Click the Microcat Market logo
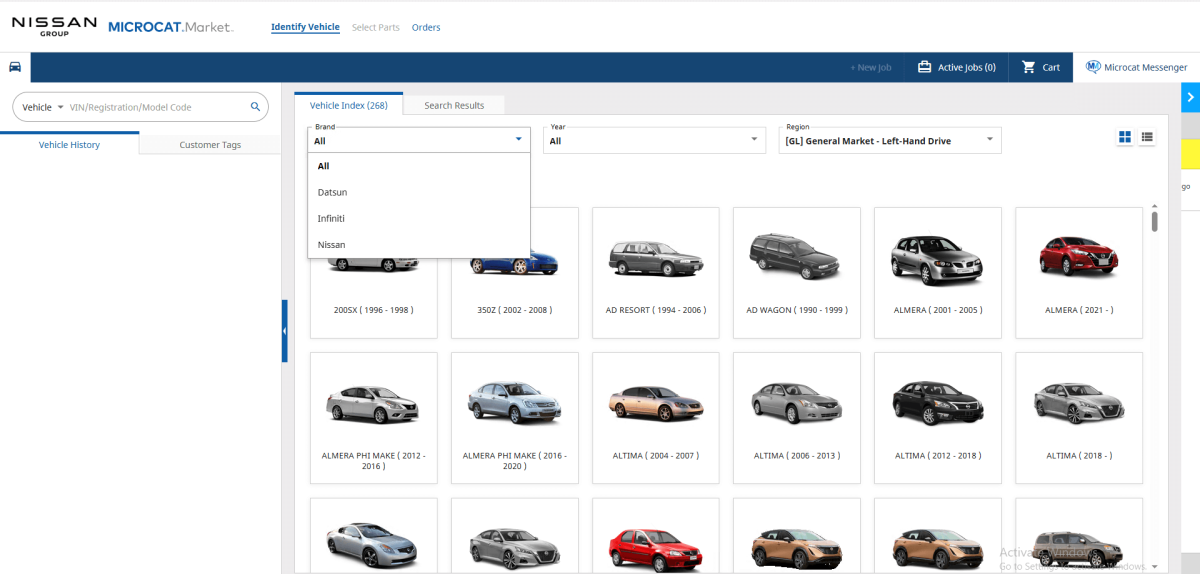 (x=170, y=27)
